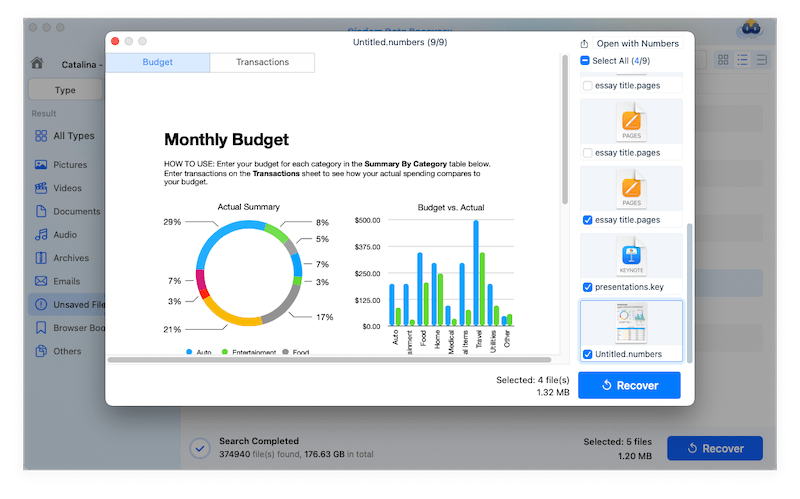Uncheck the ticked essay title.pages checkbox
This screenshot has width=800, height=499.
[587, 220]
